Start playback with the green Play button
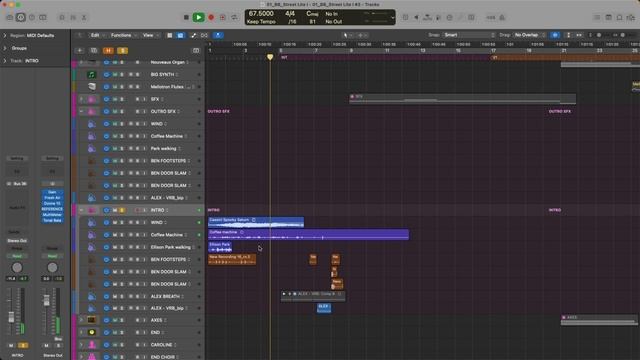 click(198, 18)
